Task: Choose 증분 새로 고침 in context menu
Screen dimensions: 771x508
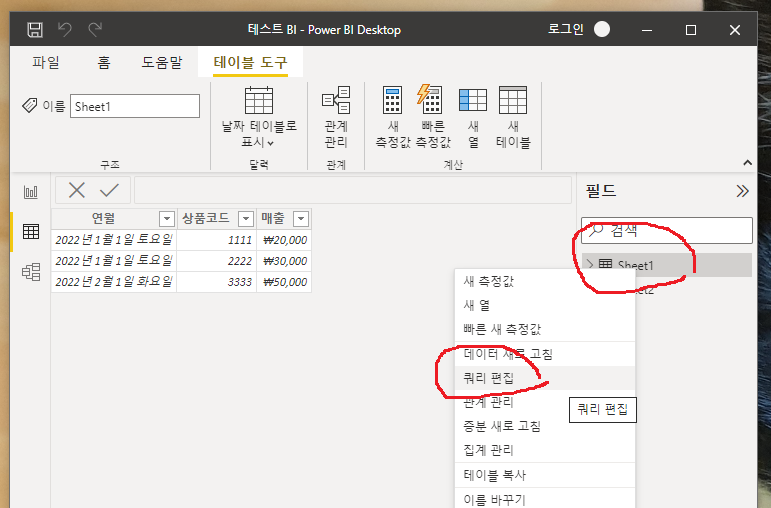Action: coord(545,426)
